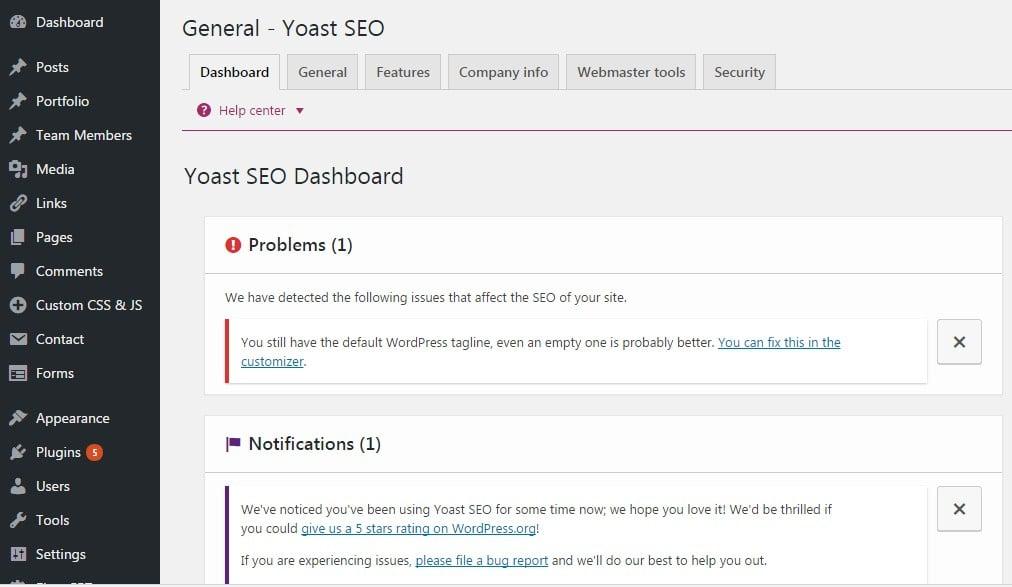
Task: Dismiss the Yoast SEO rating notification
Action: [958, 509]
